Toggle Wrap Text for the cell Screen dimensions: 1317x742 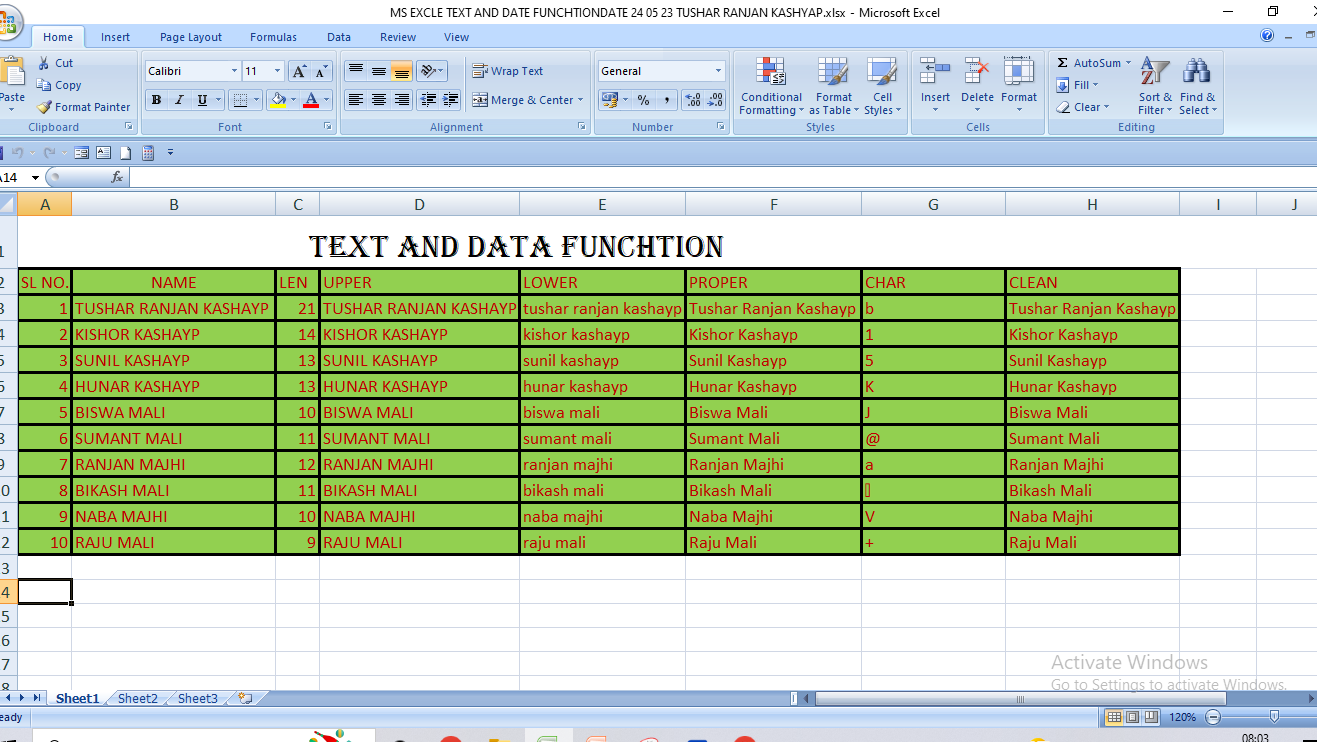(x=508, y=71)
